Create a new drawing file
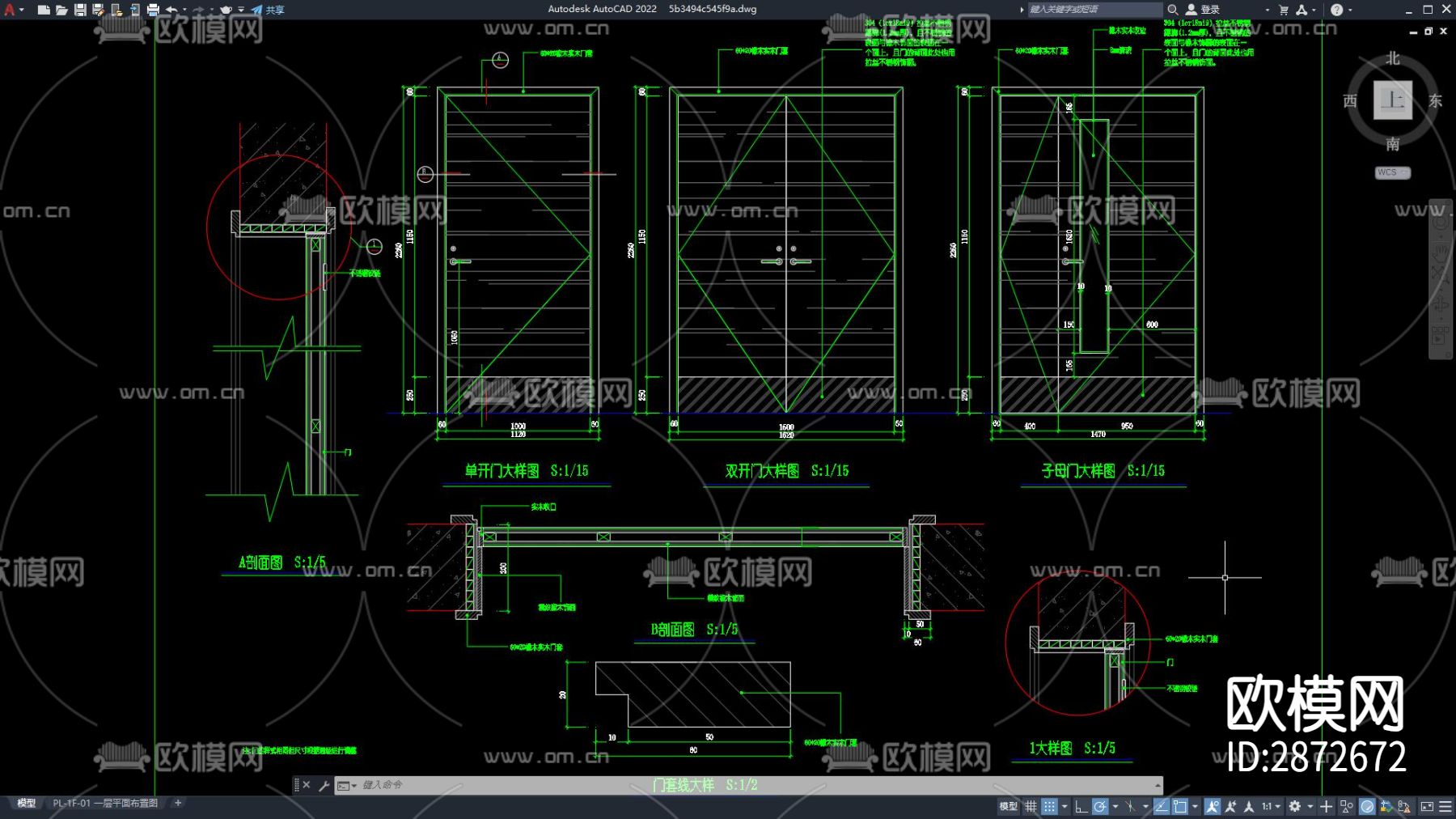The height and width of the screenshot is (819, 1456). coord(44,10)
